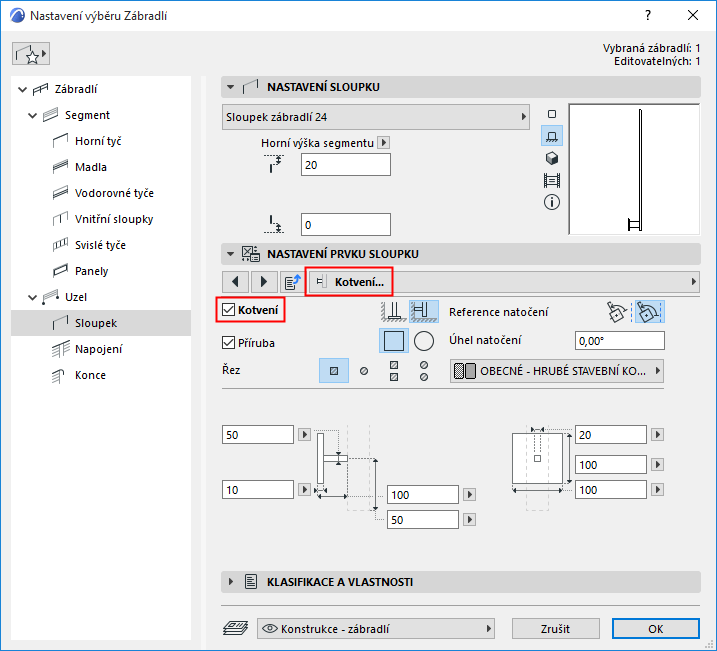Open the Kotvení page selector
Screen dimensions: 717x651
click(503, 282)
